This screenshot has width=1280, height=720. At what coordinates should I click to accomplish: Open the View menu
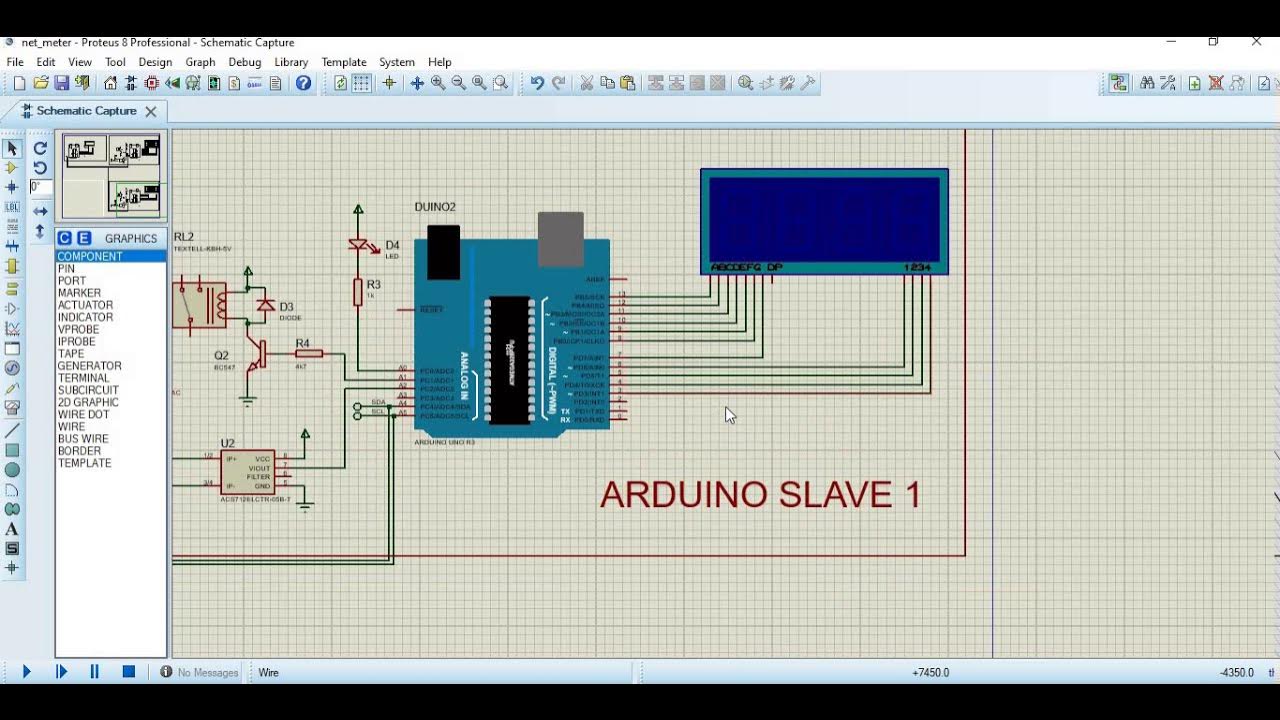point(80,62)
